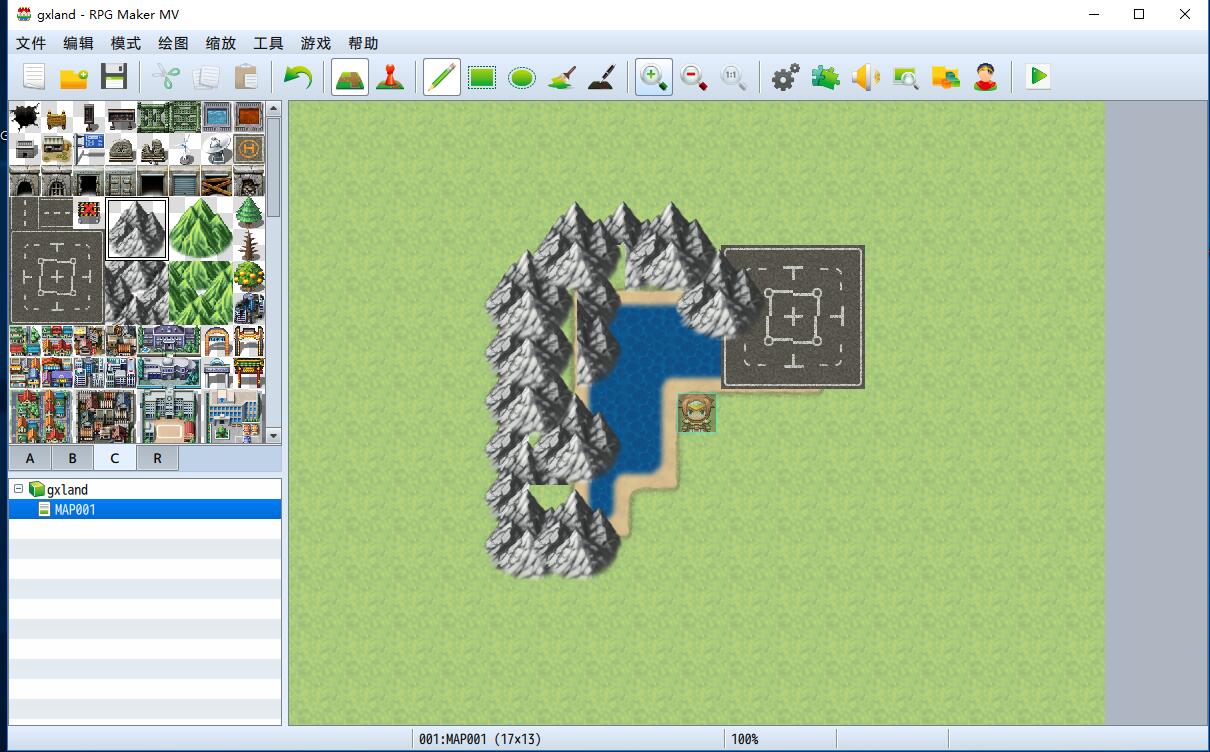
Task: Open the 模式 menu
Action: (x=126, y=43)
